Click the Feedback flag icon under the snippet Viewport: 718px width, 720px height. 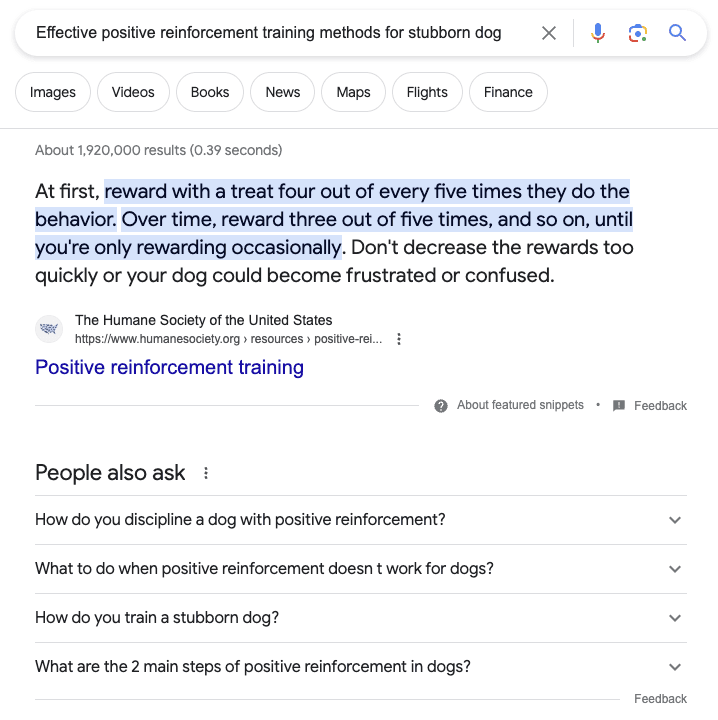619,406
